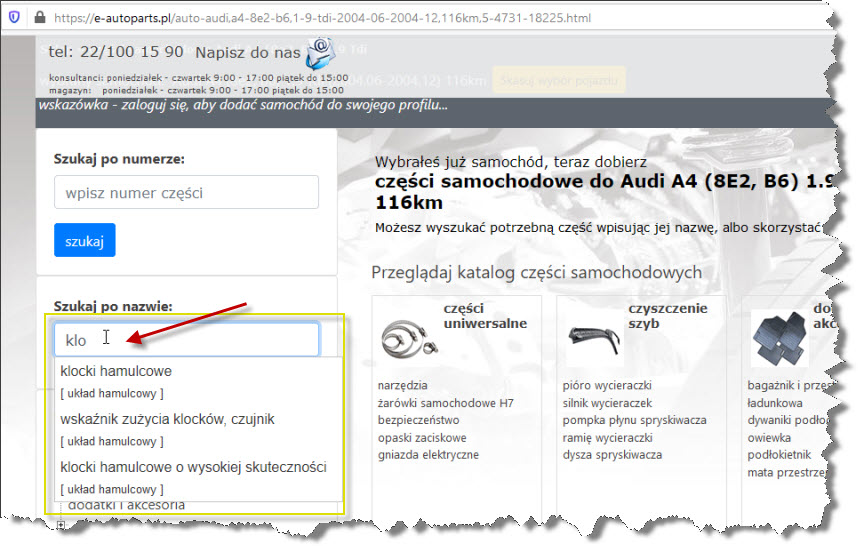This screenshot has height=546, width=858.
Task: Click the browser address bar URL
Action: click(x=322, y=18)
